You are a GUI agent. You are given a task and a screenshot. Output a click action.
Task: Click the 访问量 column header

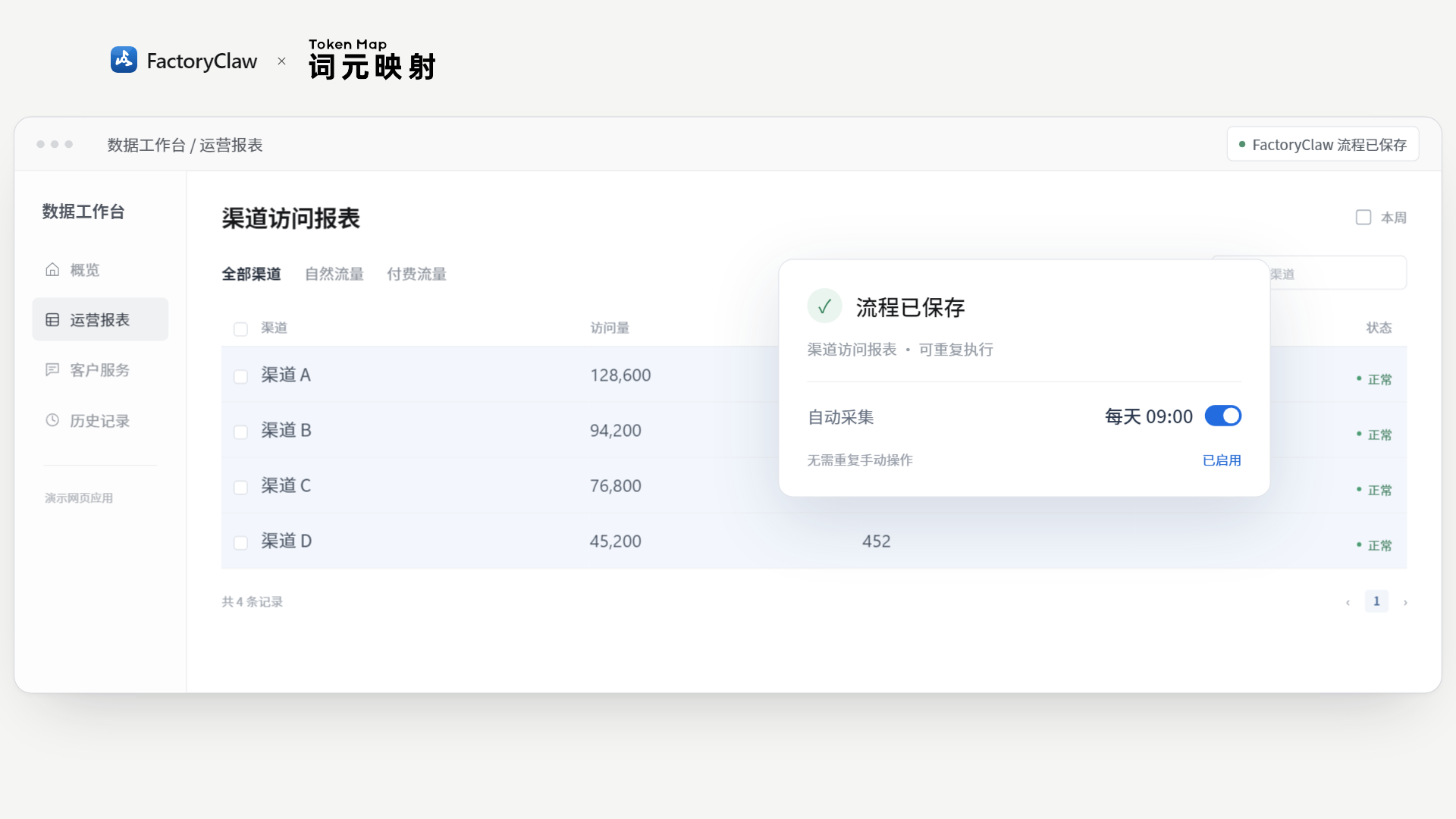point(610,328)
